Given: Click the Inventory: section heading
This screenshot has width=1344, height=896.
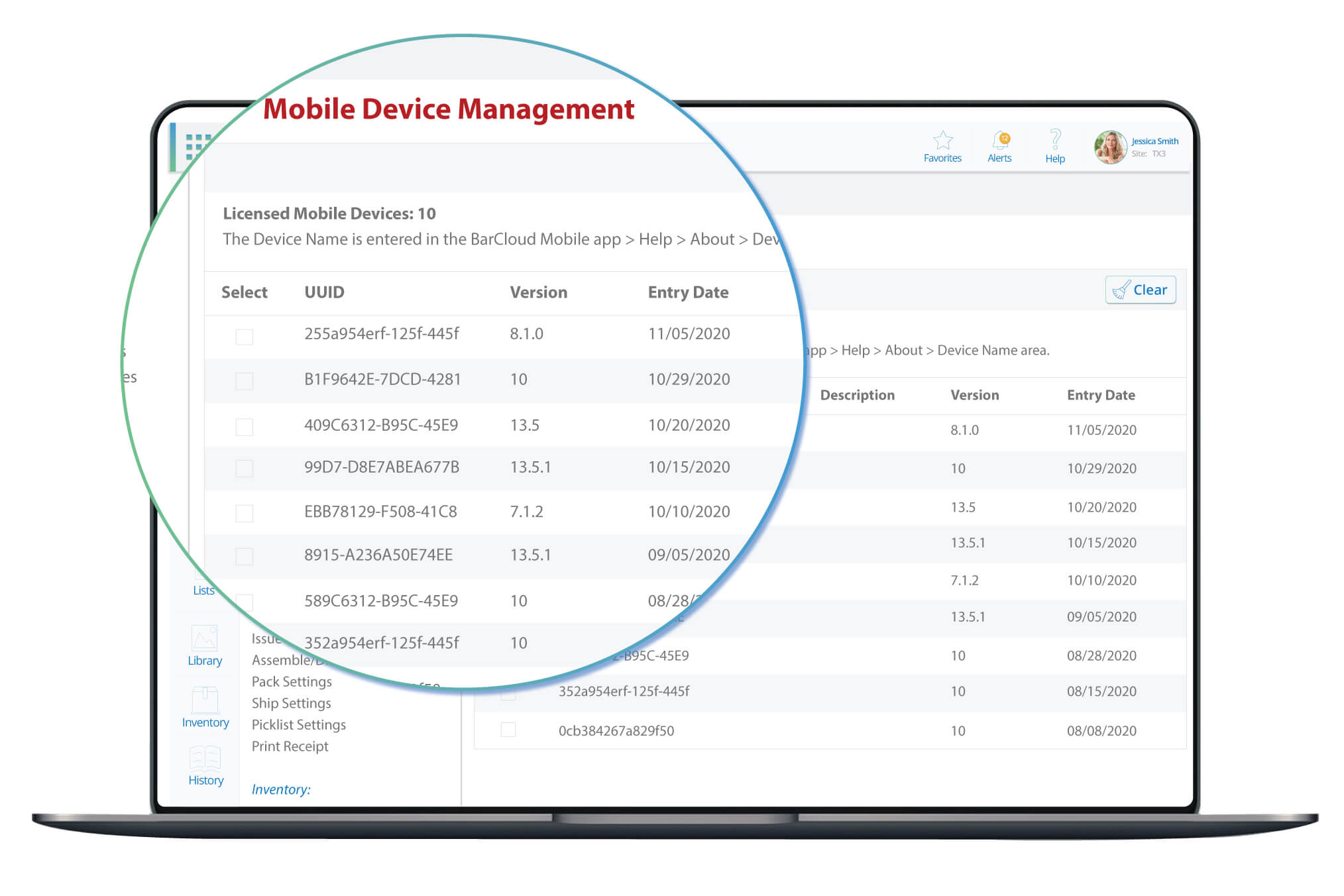Looking at the screenshot, I should pyautogui.click(x=281, y=789).
